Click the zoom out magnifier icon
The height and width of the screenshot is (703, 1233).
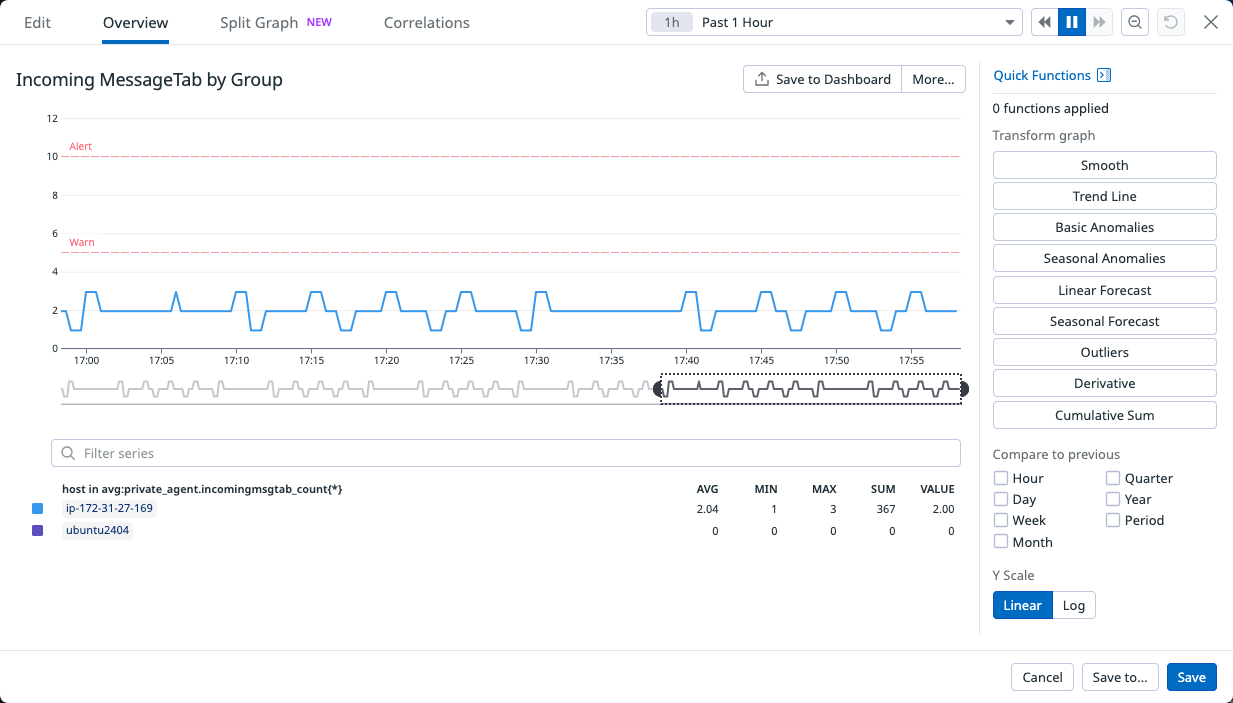point(1135,22)
